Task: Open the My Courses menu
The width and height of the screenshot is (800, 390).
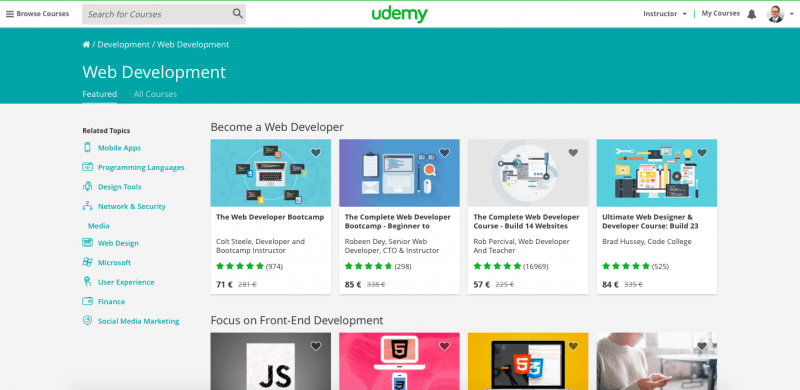Action: pyautogui.click(x=720, y=14)
